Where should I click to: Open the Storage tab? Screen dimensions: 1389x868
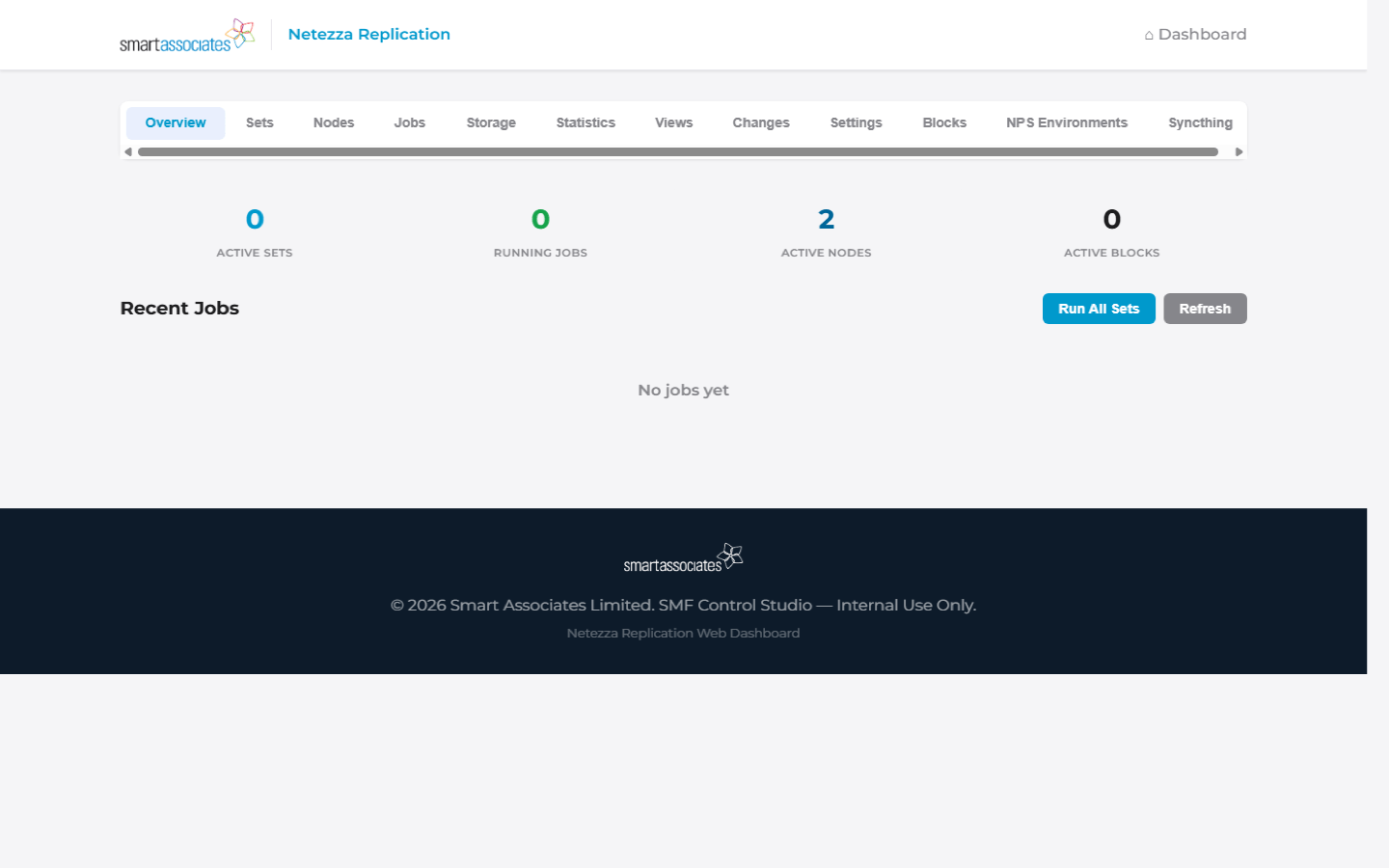pos(491,122)
